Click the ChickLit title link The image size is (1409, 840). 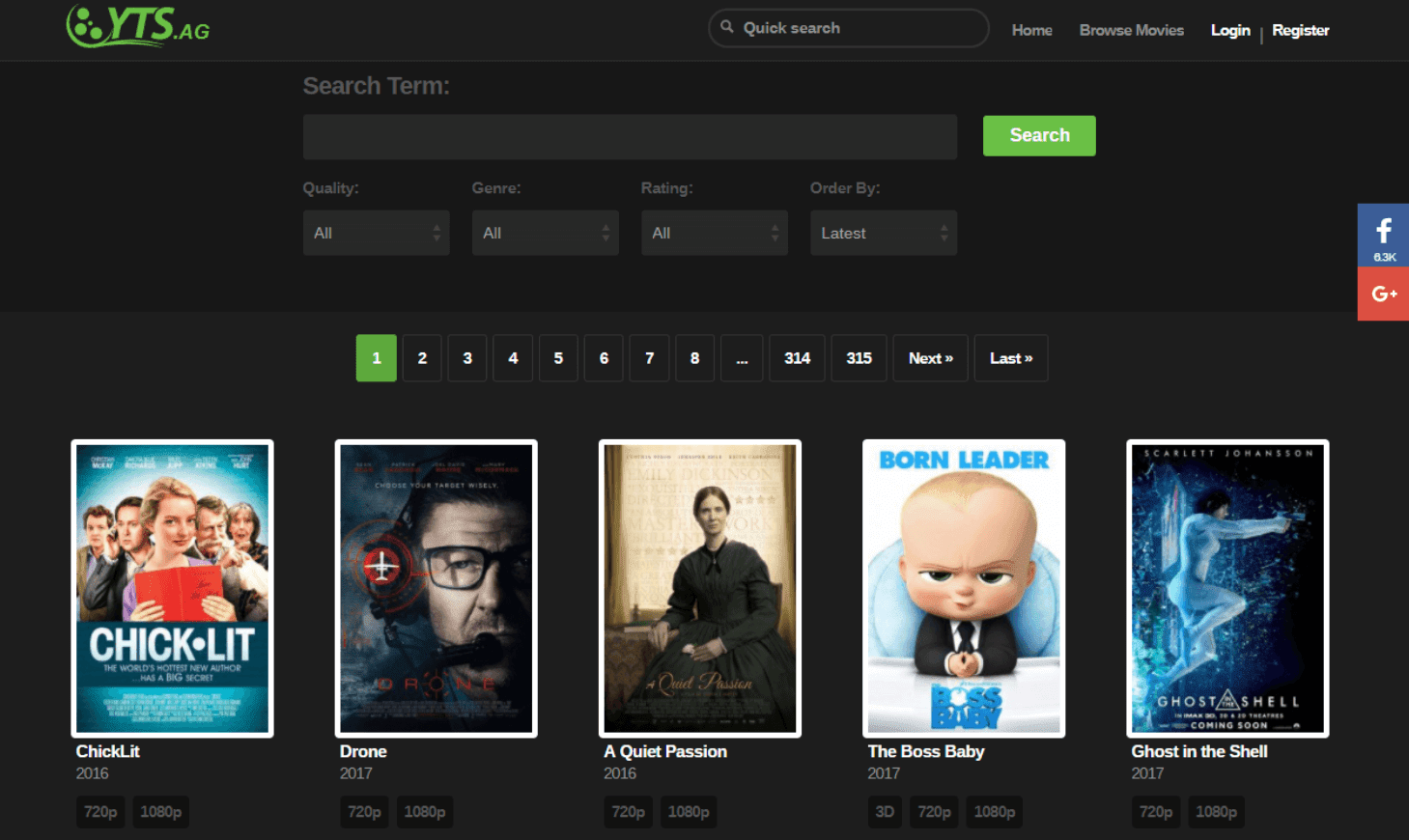tap(108, 751)
